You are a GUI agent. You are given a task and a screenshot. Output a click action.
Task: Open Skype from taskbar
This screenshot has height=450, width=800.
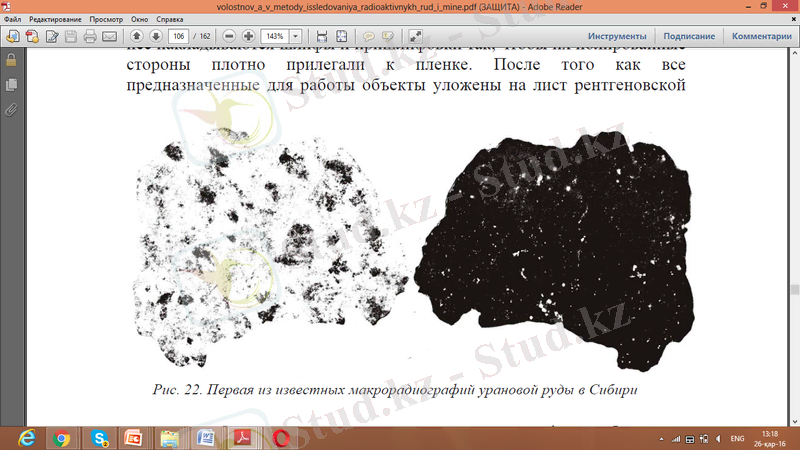tap(100, 438)
